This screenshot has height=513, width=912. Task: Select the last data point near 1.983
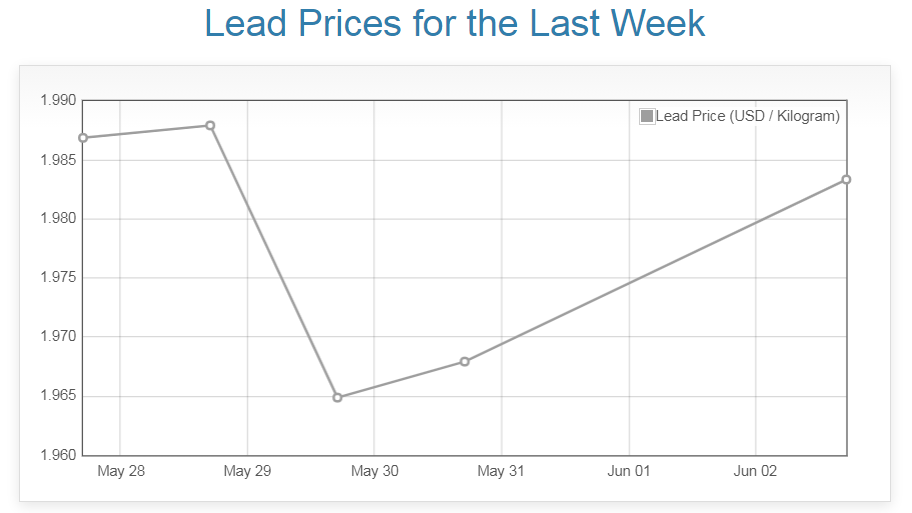pyautogui.click(x=846, y=179)
